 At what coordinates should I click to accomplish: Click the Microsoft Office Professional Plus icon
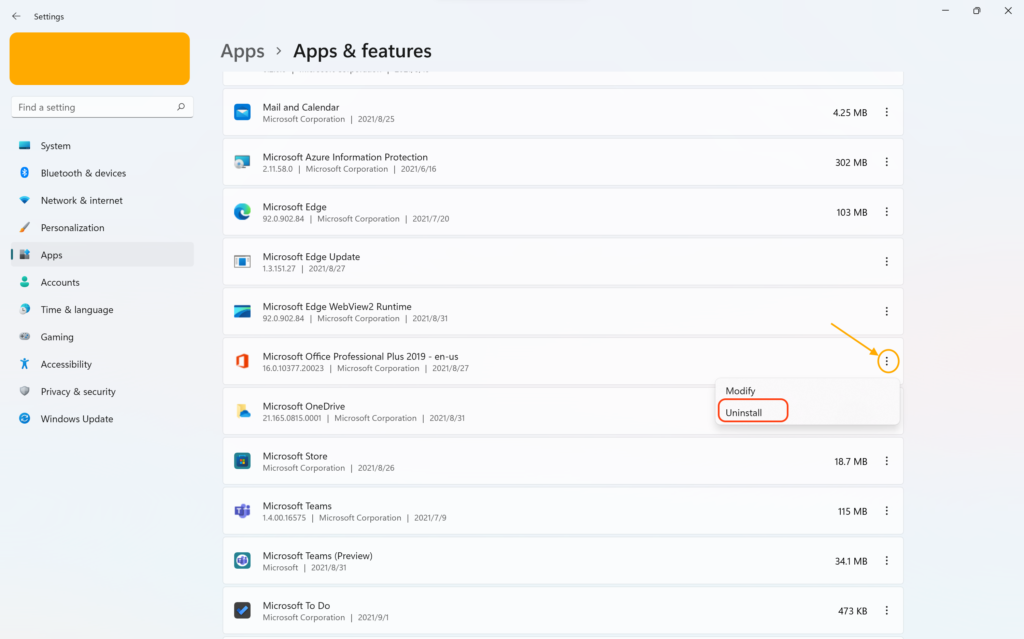[x=242, y=361]
